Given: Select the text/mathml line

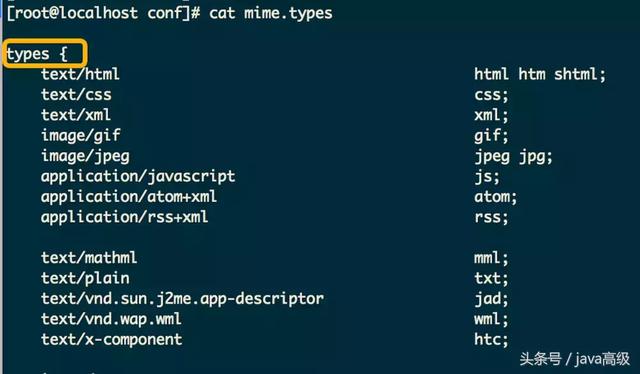Looking at the screenshot, I should (x=89, y=258).
